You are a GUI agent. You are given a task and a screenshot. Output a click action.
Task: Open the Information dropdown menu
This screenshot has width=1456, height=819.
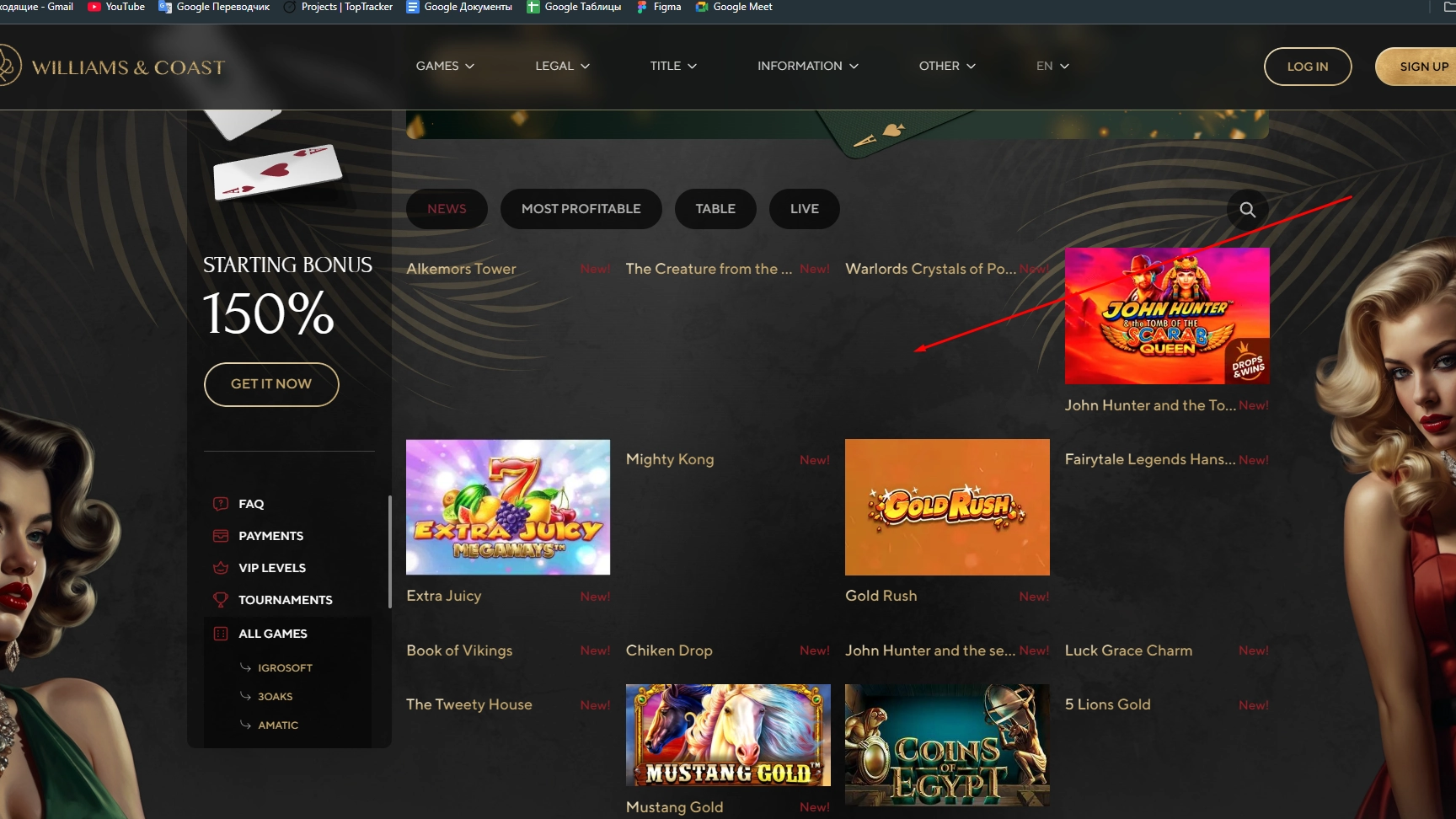[807, 66]
